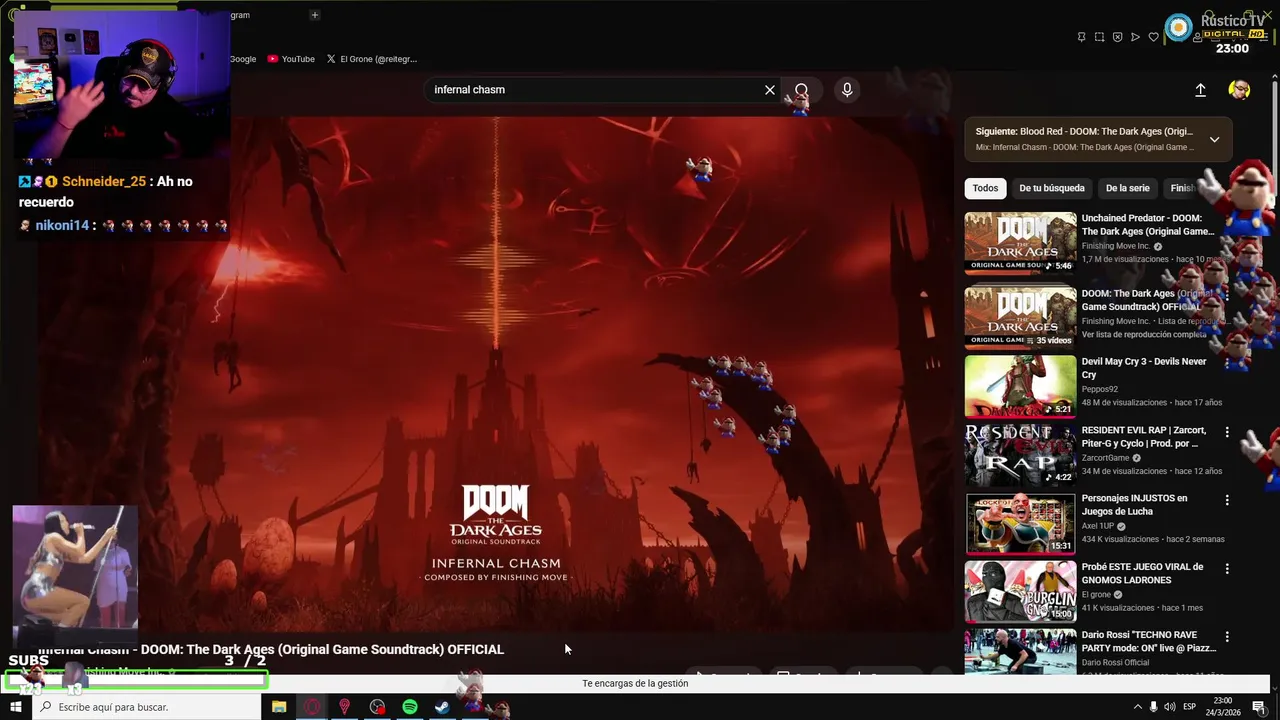Clear the 'infernal chasm' search text
This screenshot has width=1280, height=720.
click(770, 90)
